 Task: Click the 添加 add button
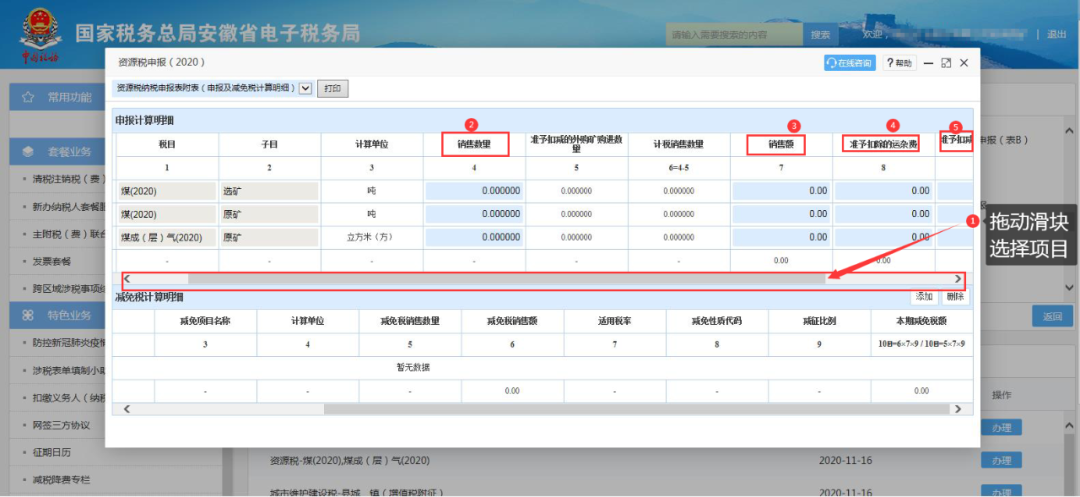point(924,297)
